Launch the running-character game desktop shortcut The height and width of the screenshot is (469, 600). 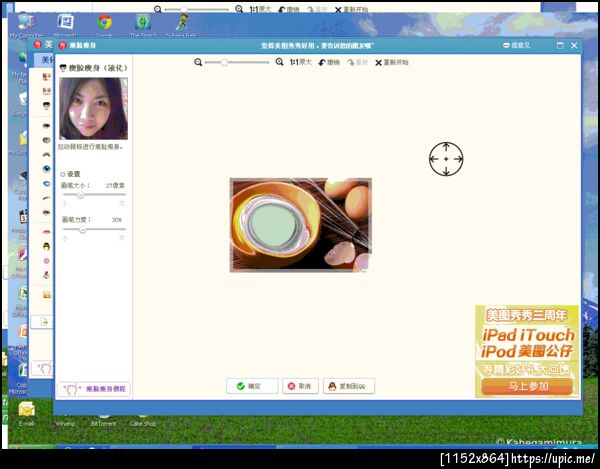[182, 22]
